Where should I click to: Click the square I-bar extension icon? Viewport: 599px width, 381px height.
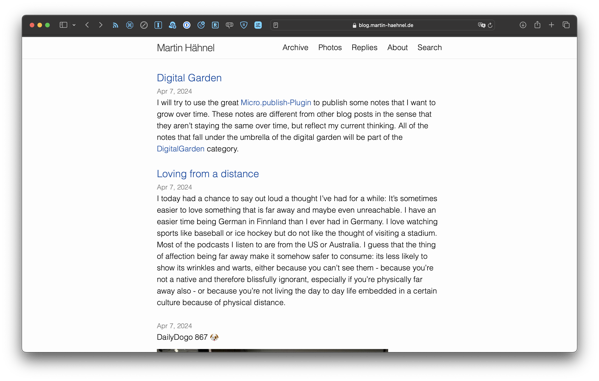pyautogui.click(x=158, y=25)
